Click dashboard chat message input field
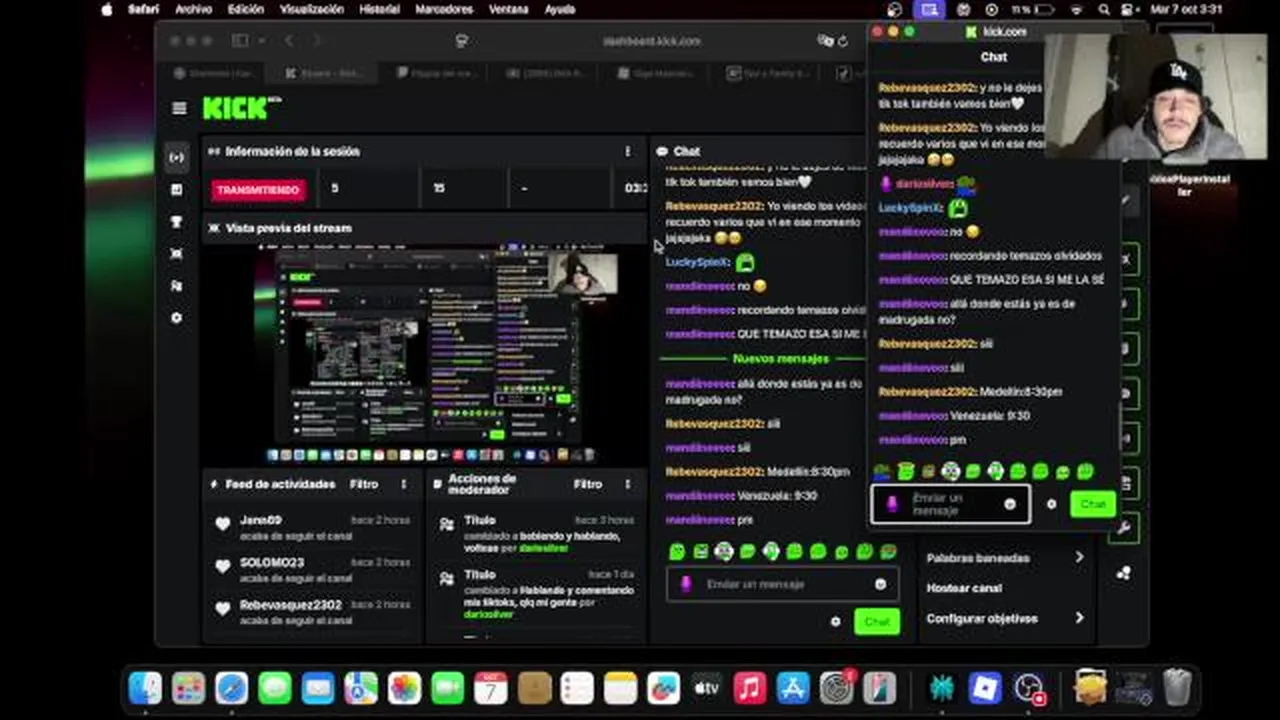1280x720 pixels. point(781,584)
